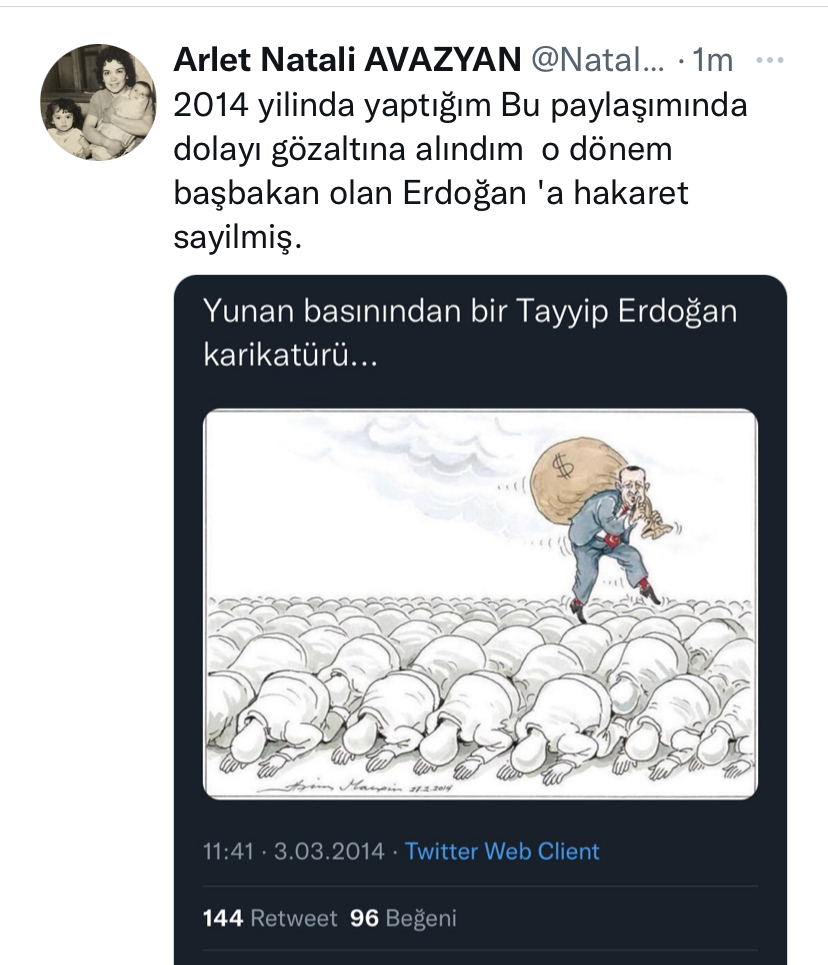
Task: Enlarge the Erdoğan cartoon image
Action: coord(480,604)
